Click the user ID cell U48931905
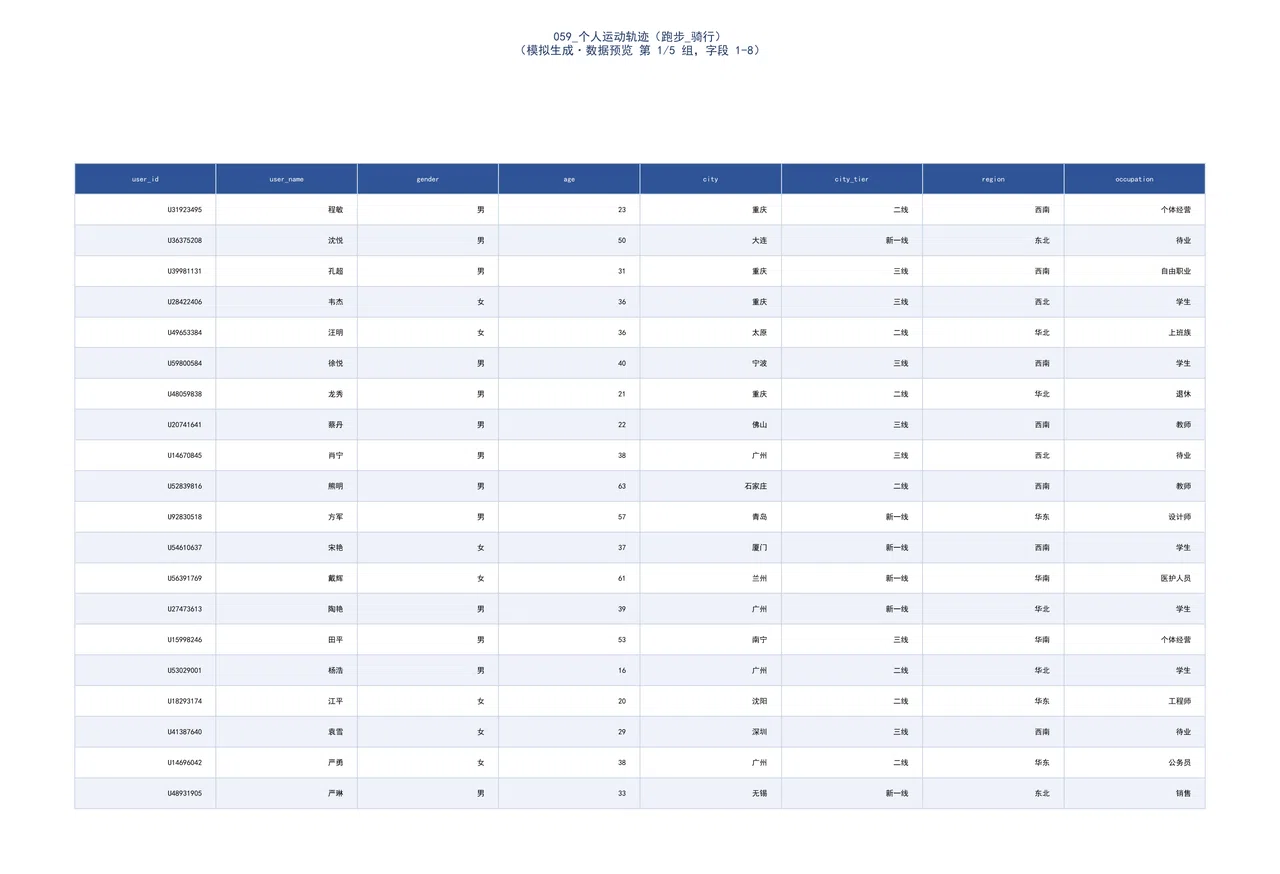 tap(145, 793)
